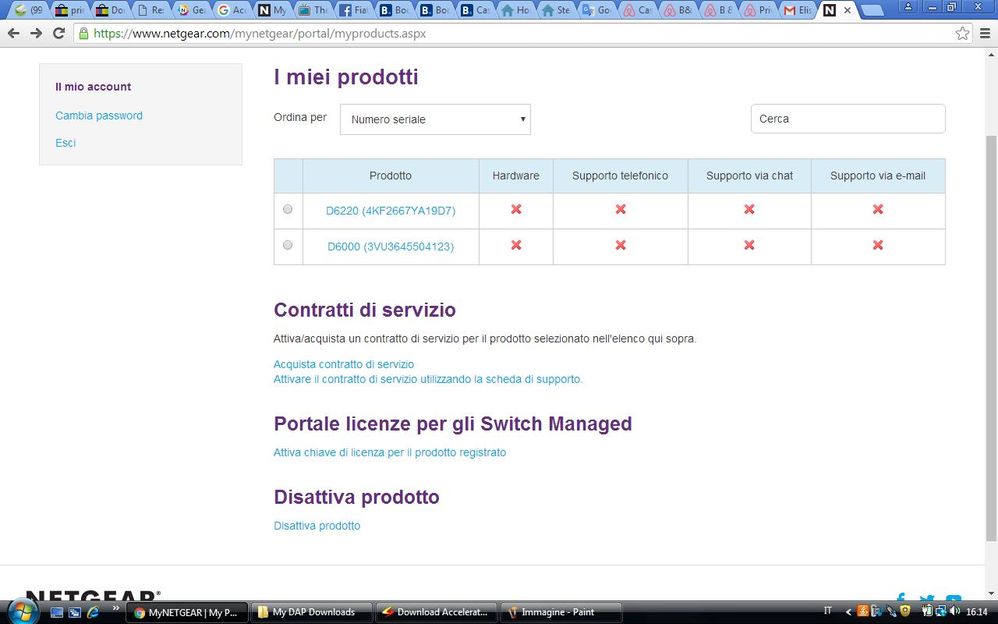Image resolution: width=998 pixels, height=624 pixels.
Task: Click the taskbar volume speaker icon
Action: point(954,611)
